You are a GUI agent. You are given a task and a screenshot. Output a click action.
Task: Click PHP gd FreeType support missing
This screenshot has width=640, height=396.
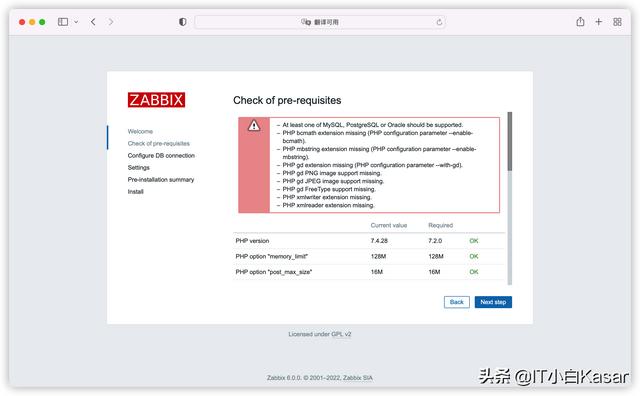(x=329, y=189)
